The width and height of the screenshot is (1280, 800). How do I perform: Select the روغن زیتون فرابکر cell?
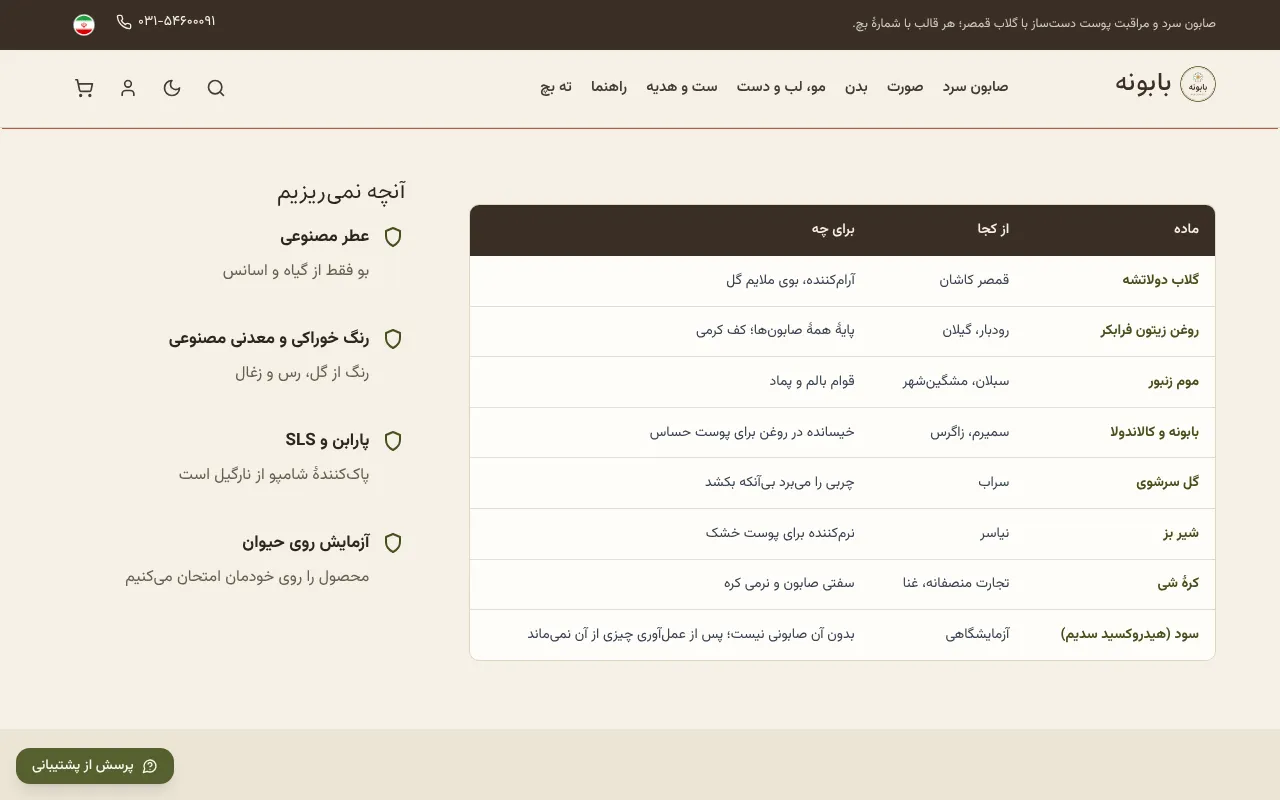(x=1150, y=330)
